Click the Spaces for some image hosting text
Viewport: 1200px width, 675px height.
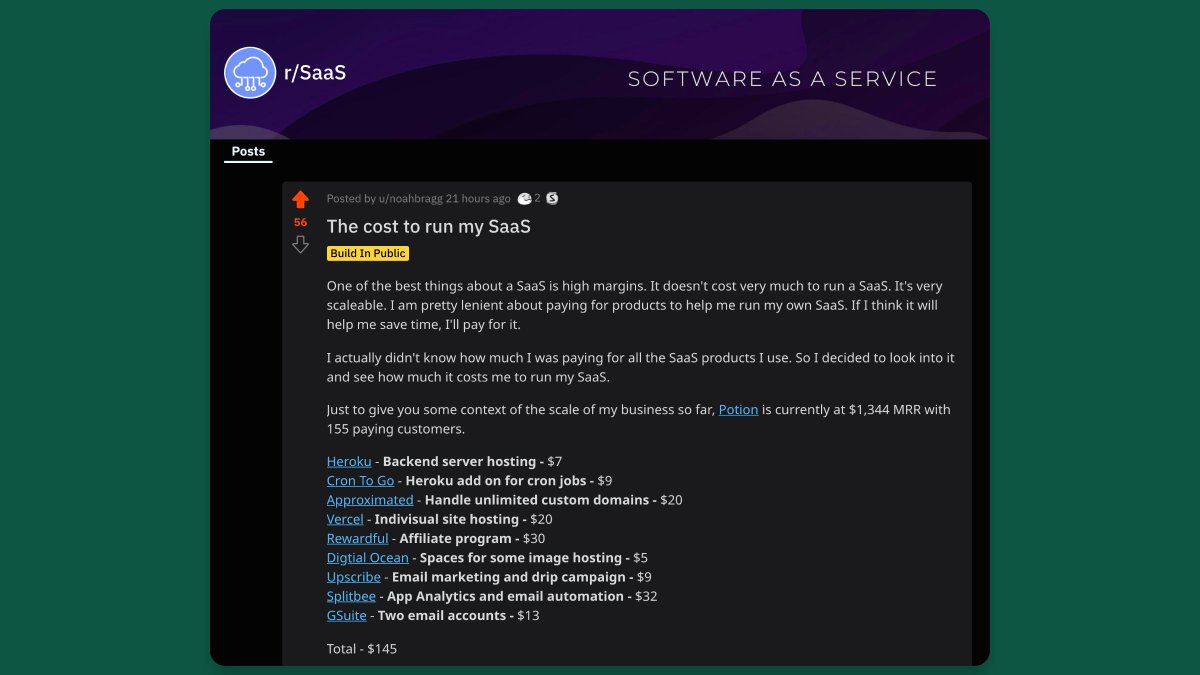(x=519, y=558)
